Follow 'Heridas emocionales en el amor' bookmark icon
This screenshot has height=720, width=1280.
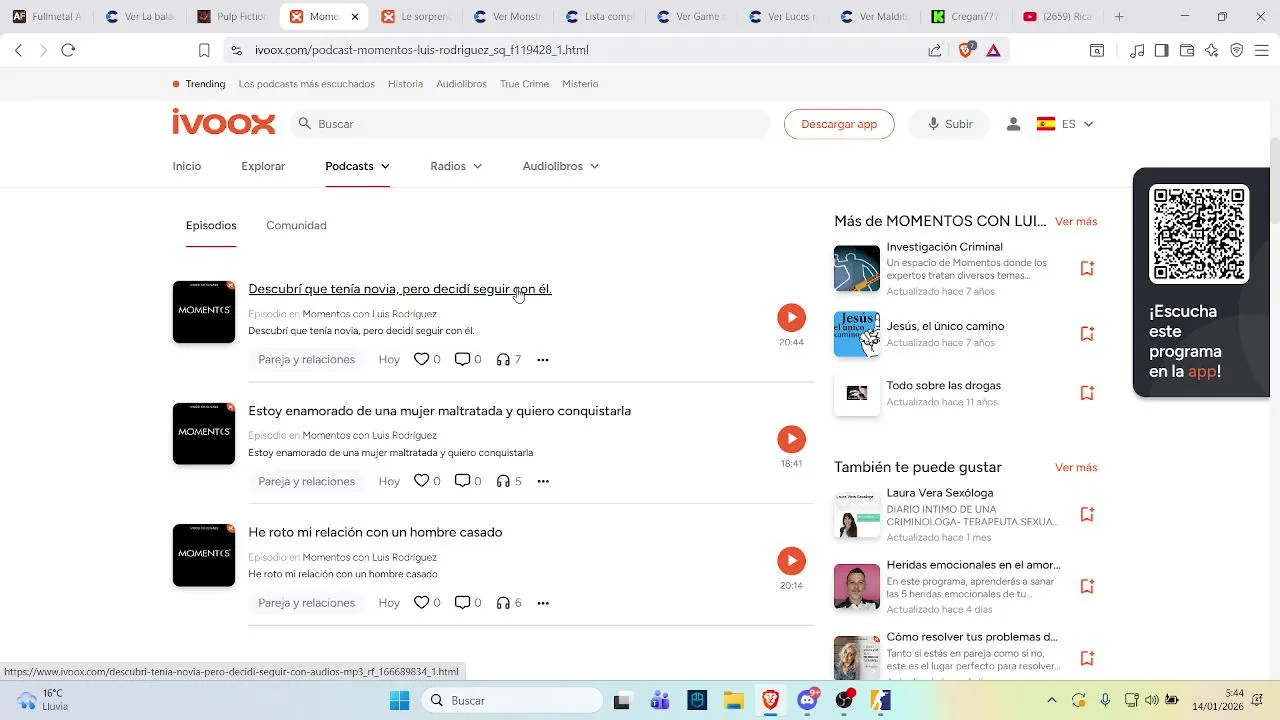tap(1087, 586)
